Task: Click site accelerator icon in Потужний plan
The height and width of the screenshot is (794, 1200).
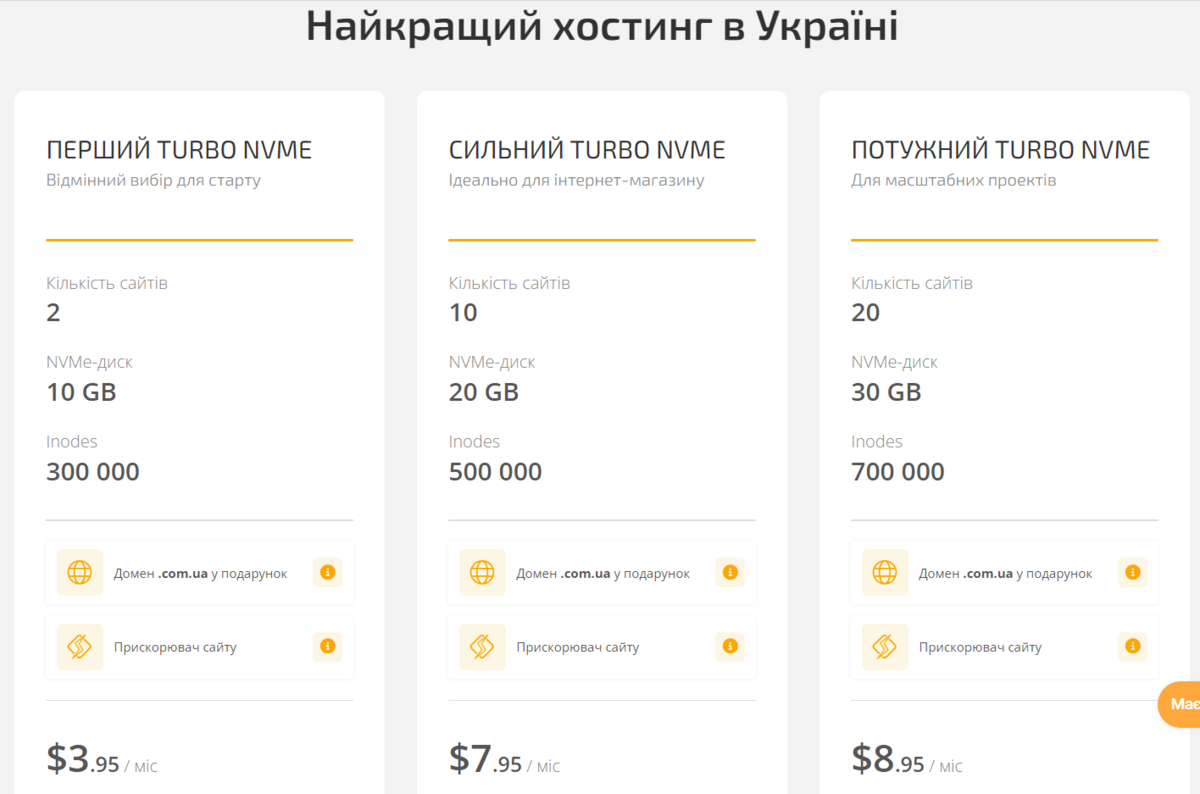Action: (885, 647)
